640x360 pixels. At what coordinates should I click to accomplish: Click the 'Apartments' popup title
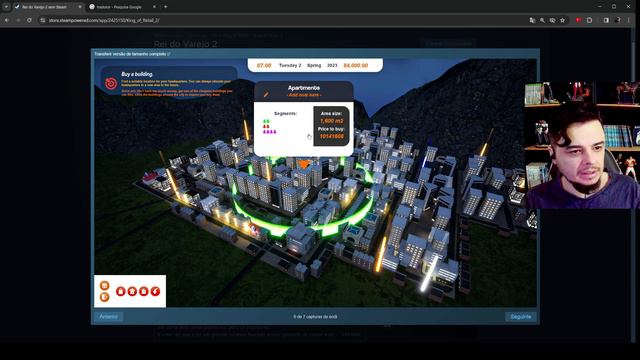click(x=304, y=88)
